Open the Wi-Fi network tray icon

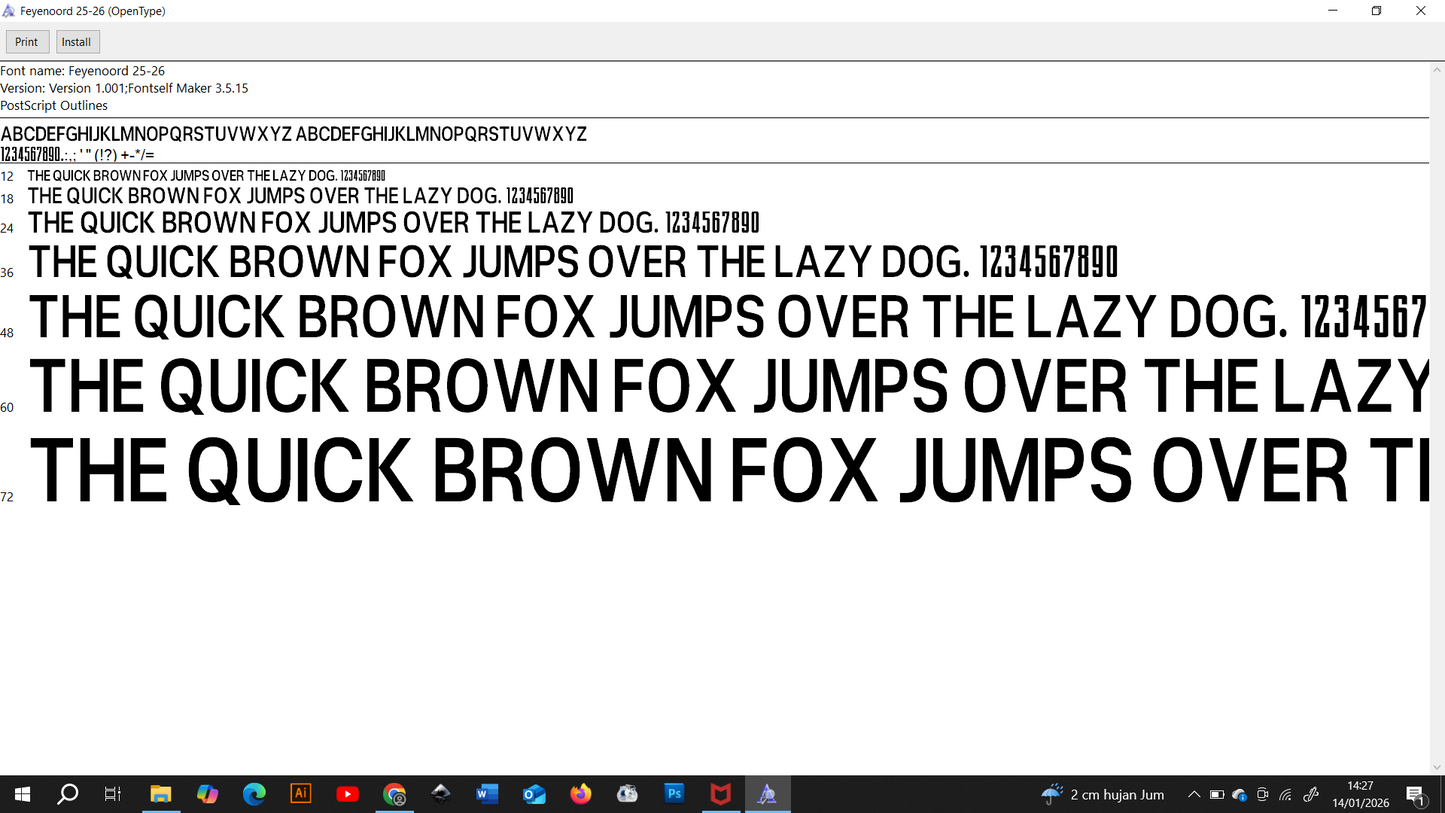1286,795
